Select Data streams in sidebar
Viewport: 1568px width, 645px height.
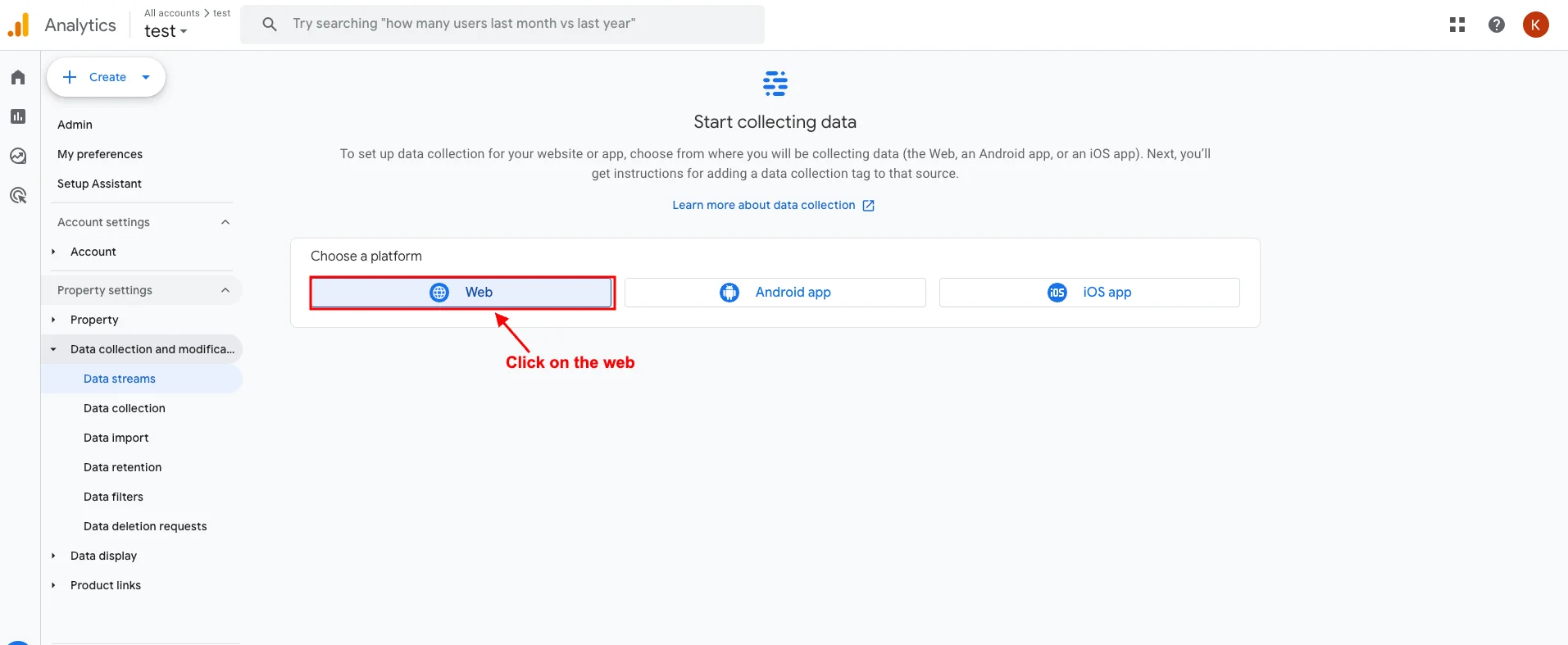point(120,379)
